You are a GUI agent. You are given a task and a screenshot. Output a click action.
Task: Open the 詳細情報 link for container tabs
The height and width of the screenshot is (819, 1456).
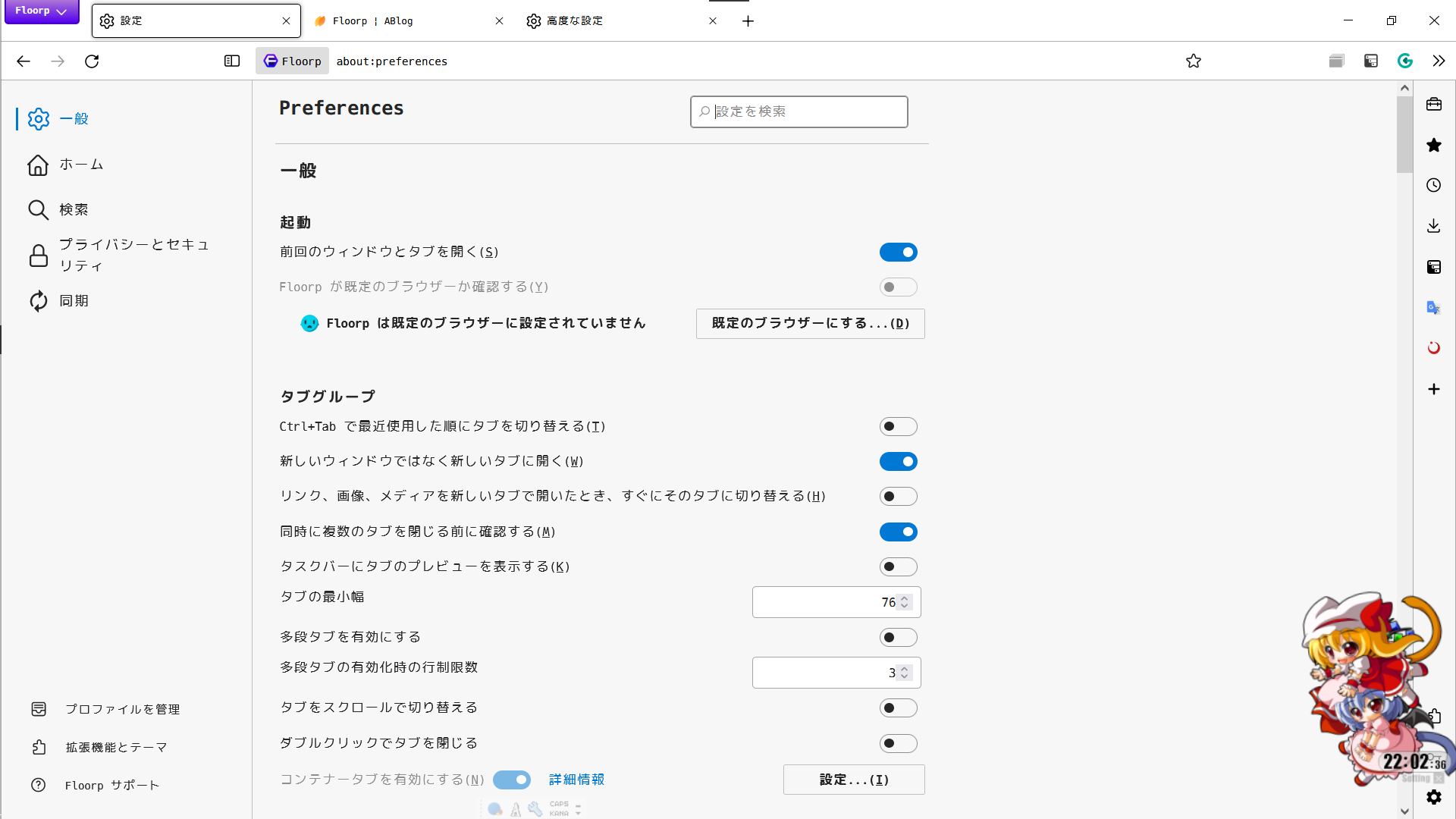(576, 780)
